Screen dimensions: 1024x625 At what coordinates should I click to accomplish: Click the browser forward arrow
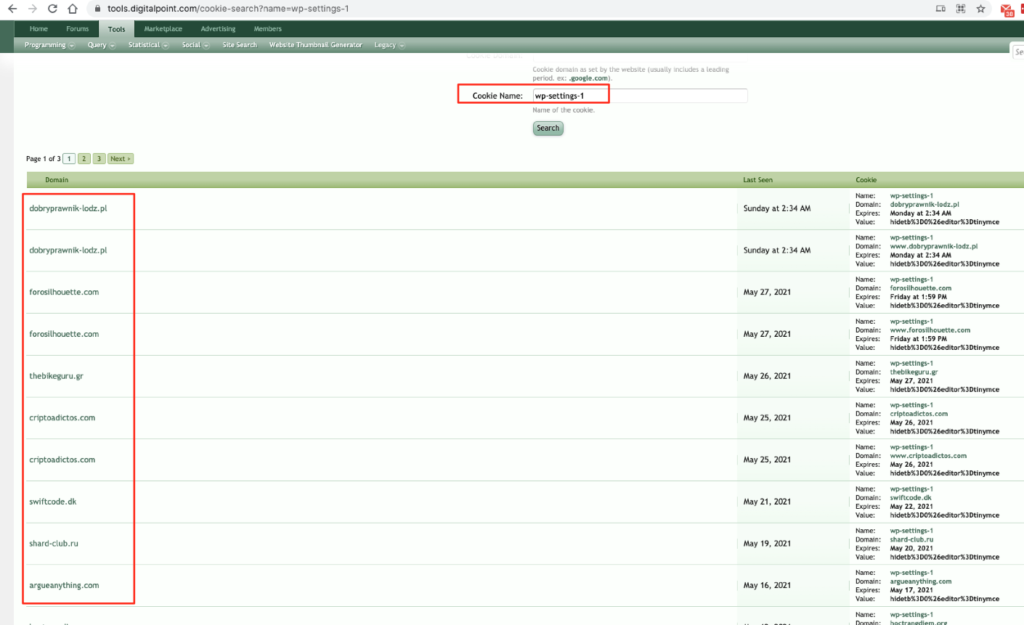pos(33,9)
